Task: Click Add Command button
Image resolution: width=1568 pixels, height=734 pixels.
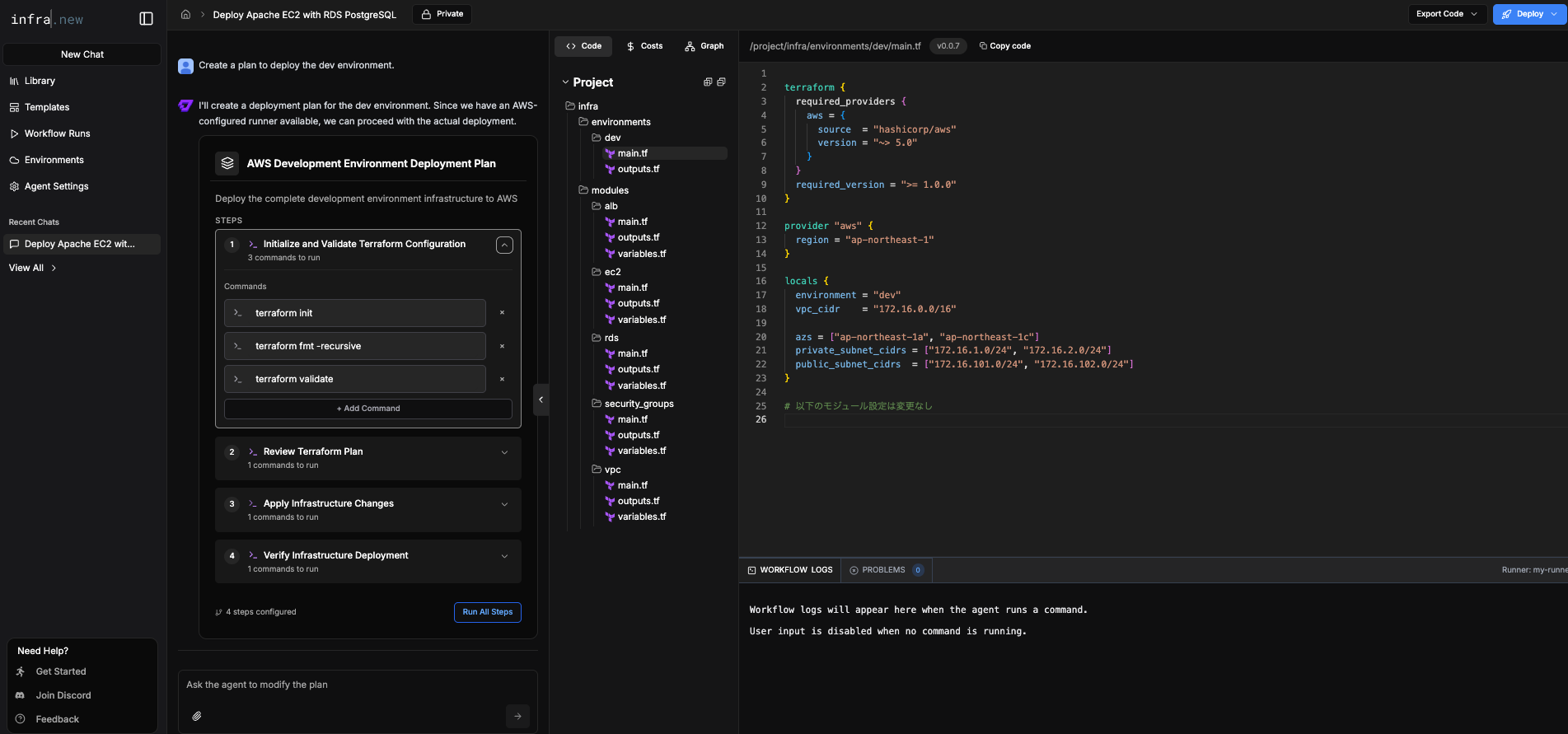Action: coord(368,409)
